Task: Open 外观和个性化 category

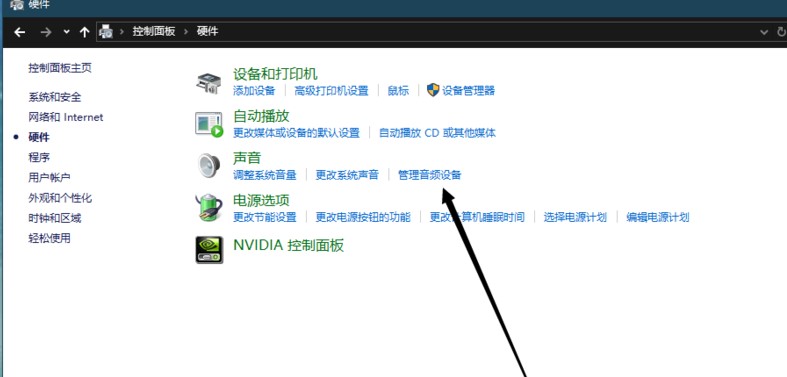Action: 60,198
